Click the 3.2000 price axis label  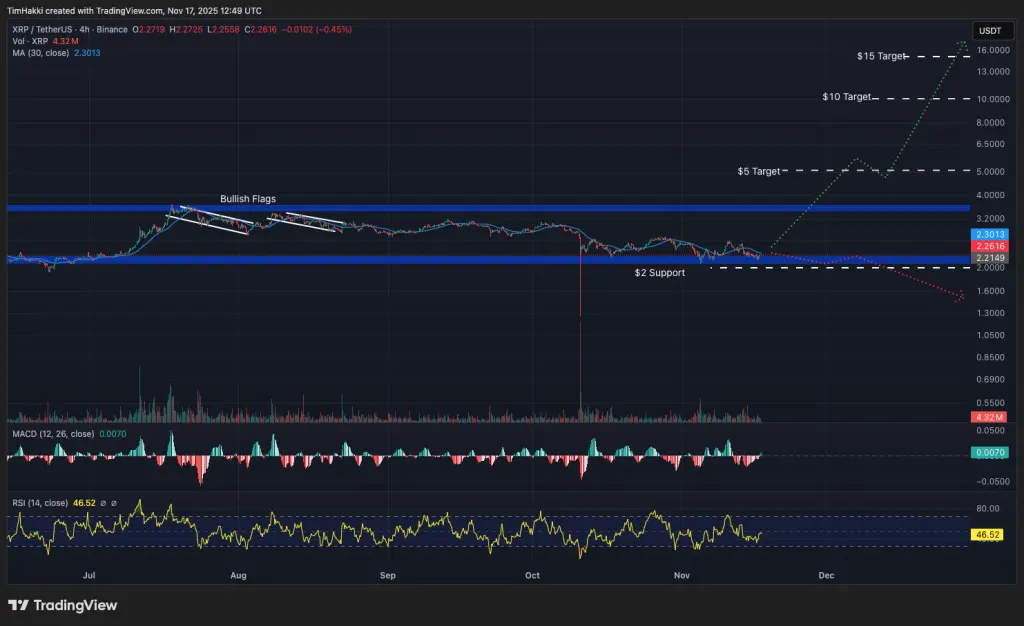991,219
